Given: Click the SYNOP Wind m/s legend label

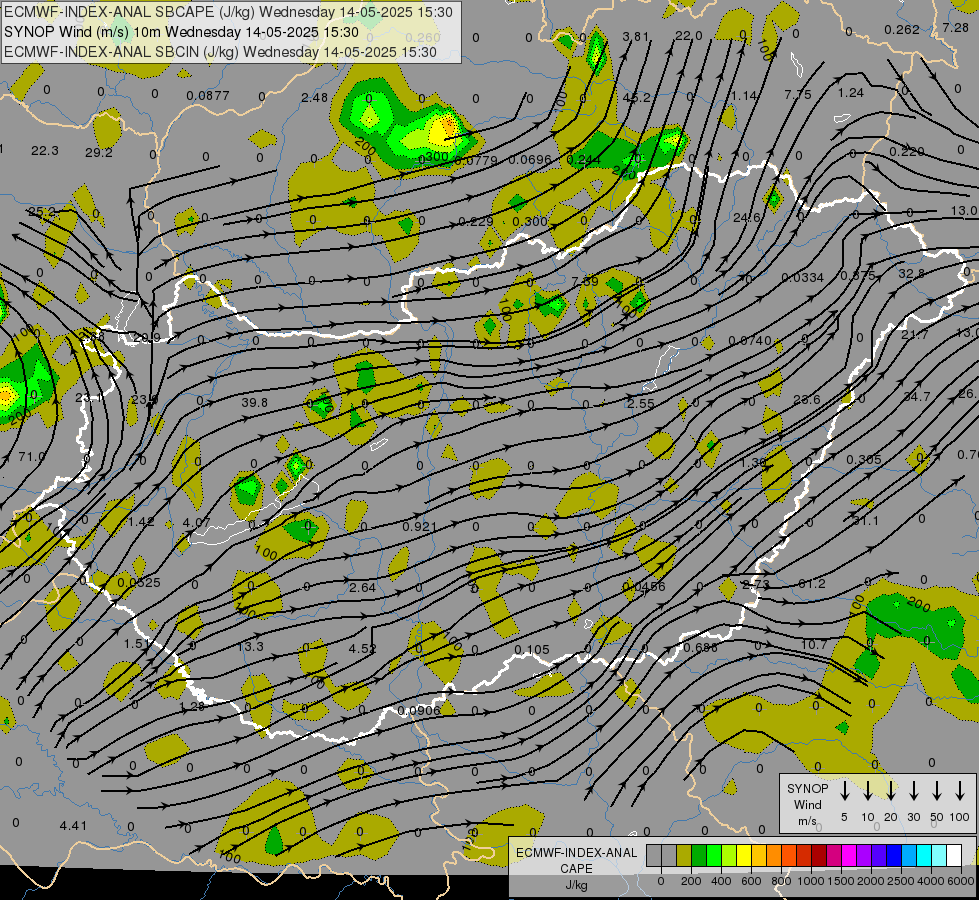Looking at the screenshot, I should 807,804.
